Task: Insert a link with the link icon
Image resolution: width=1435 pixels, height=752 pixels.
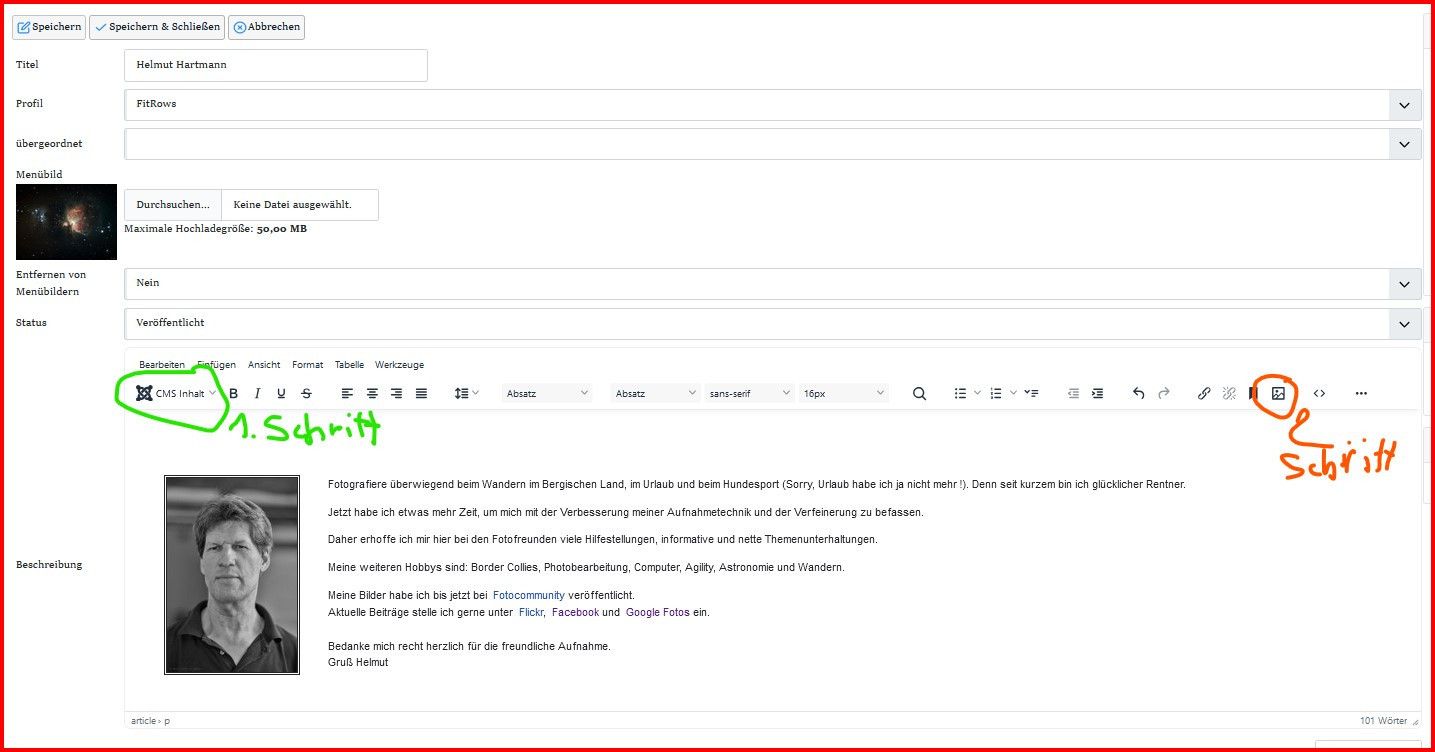Action: point(1204,394)
